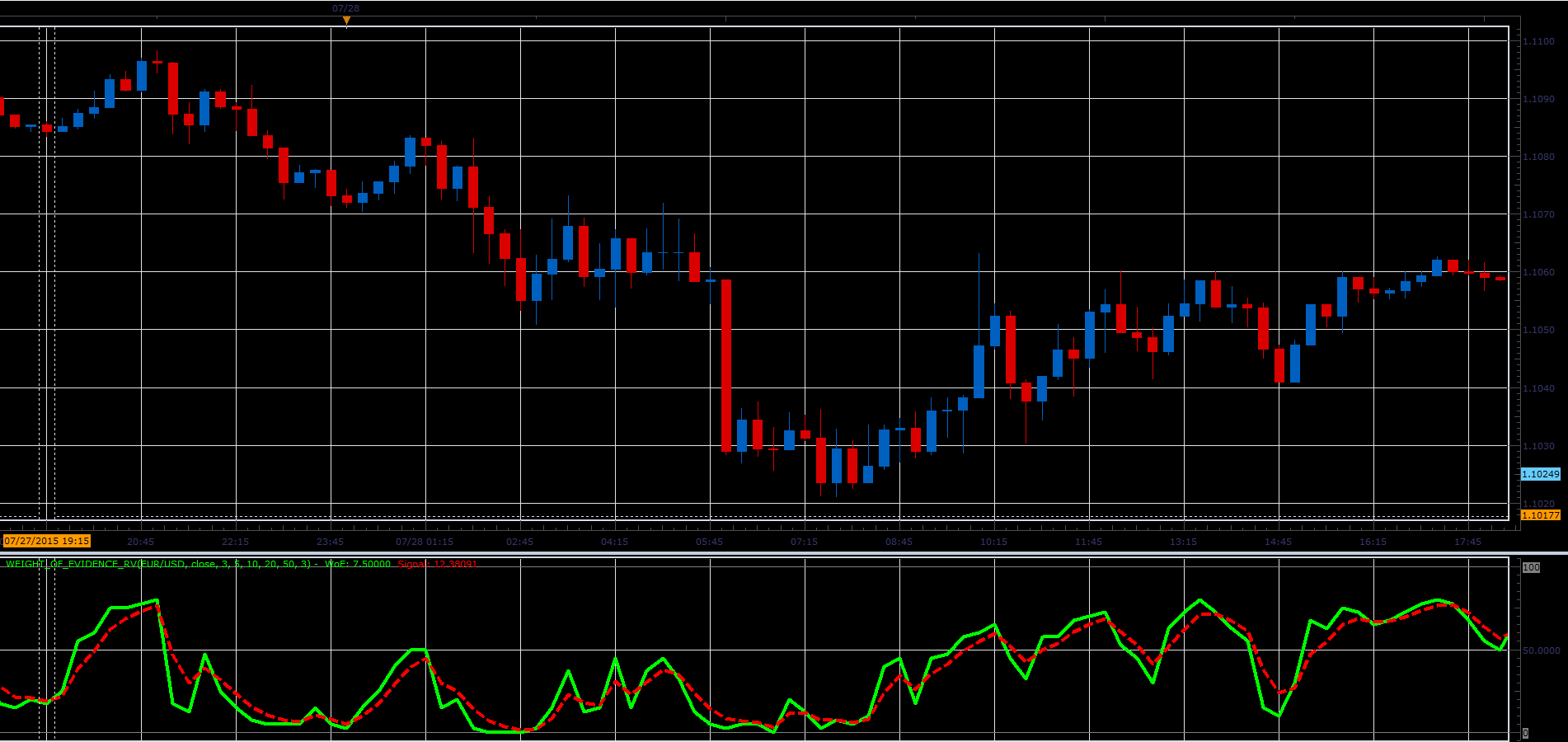This screenshot has height=742, width=1568.
Task: Click the 1.1090 price axis label
Action: (1538, 99)
